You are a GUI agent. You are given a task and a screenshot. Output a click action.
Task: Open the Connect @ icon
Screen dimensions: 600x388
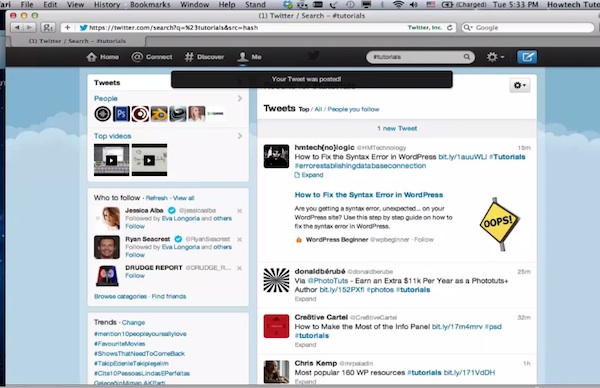point(137,57)
